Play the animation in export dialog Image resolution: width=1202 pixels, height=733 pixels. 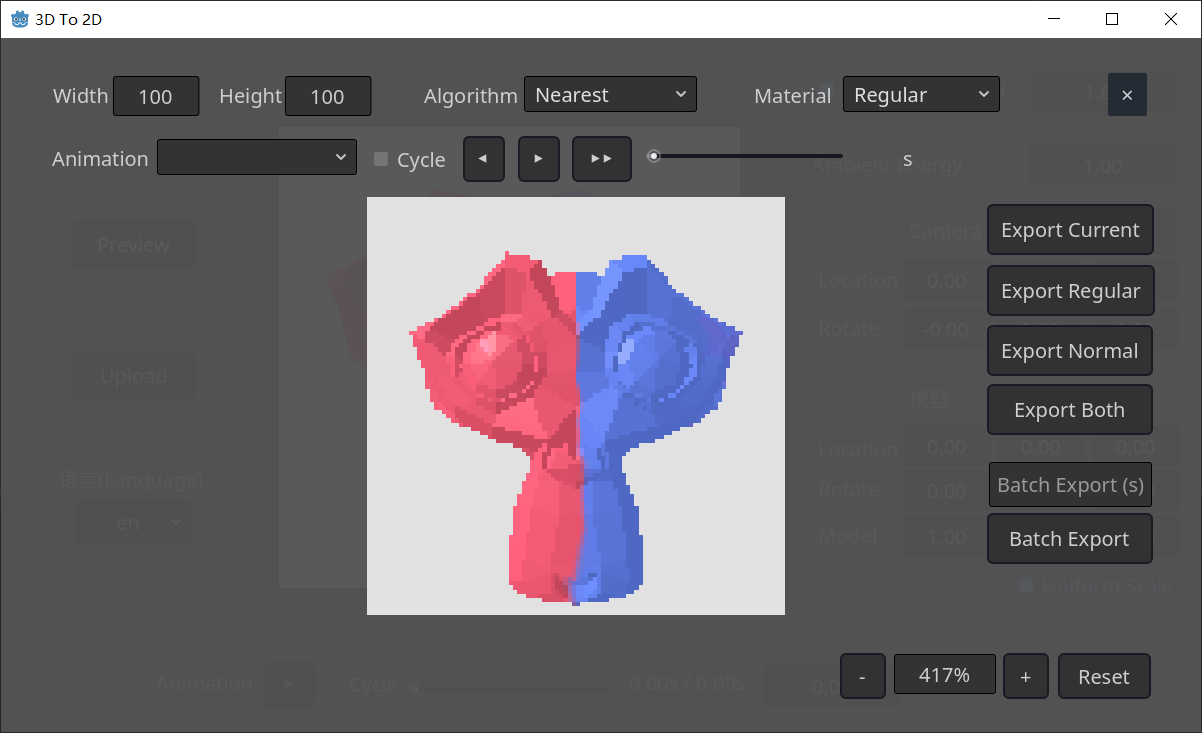pos(539,159)
